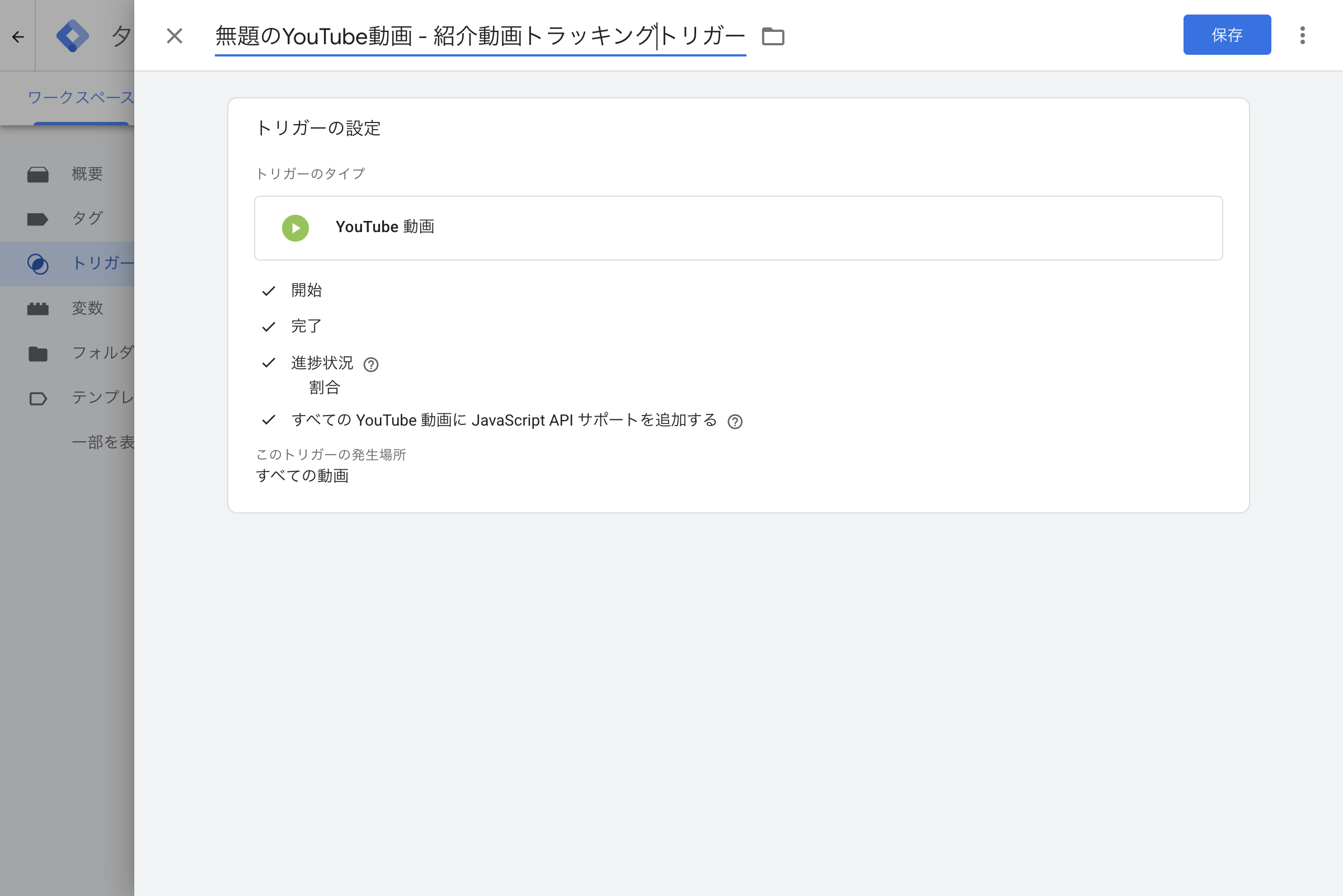Edit the trigger name field

pyautogui.click(x=480, y=36)
